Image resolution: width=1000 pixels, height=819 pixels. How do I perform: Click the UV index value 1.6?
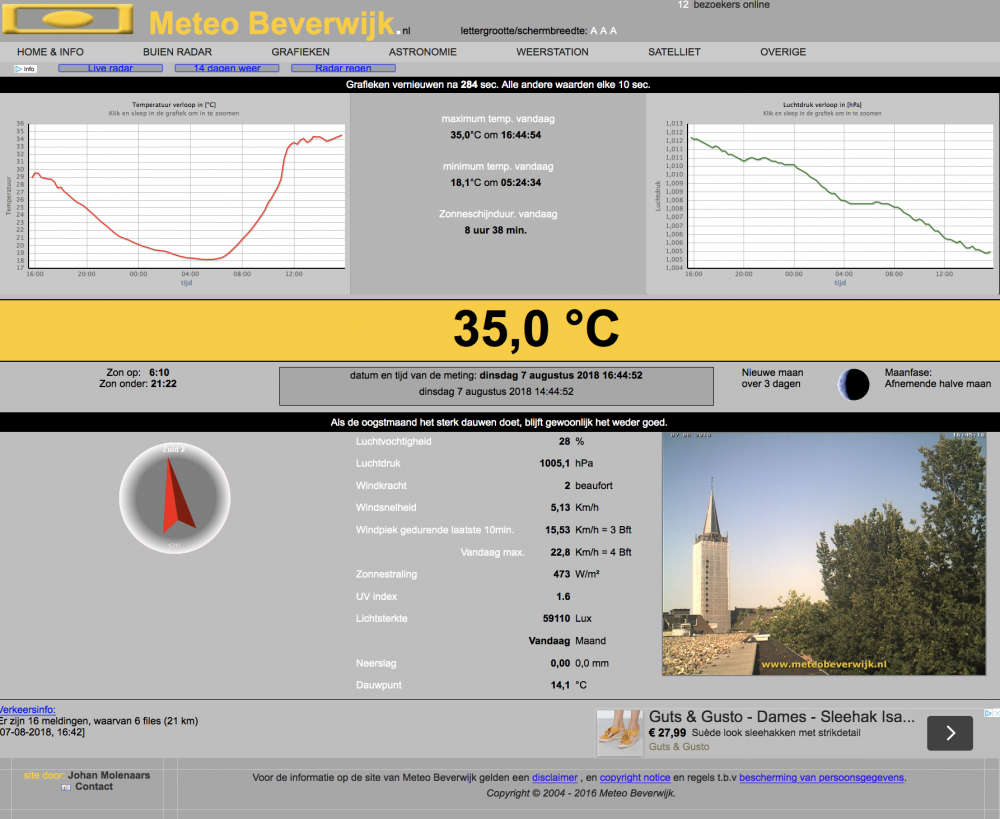563,597
